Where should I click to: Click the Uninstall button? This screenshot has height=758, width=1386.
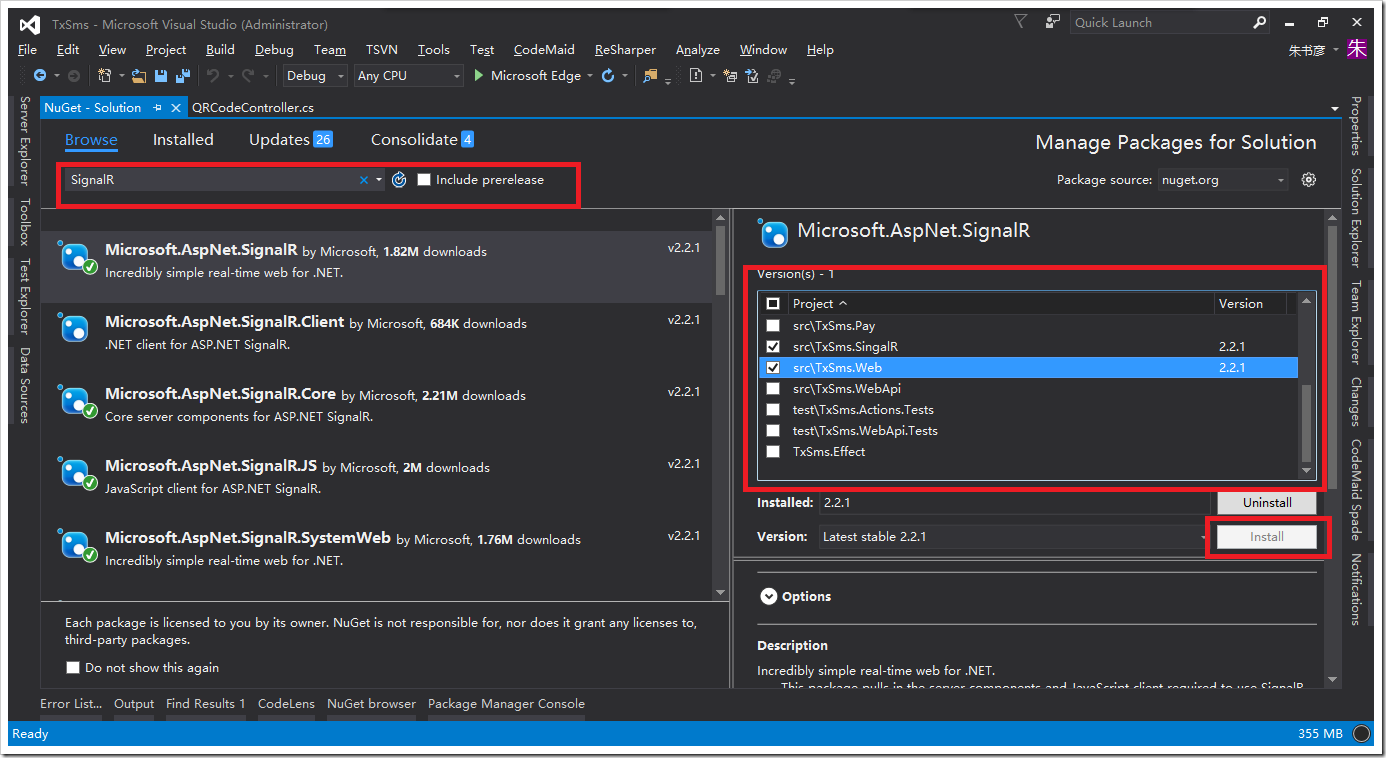pos(1266,503)
